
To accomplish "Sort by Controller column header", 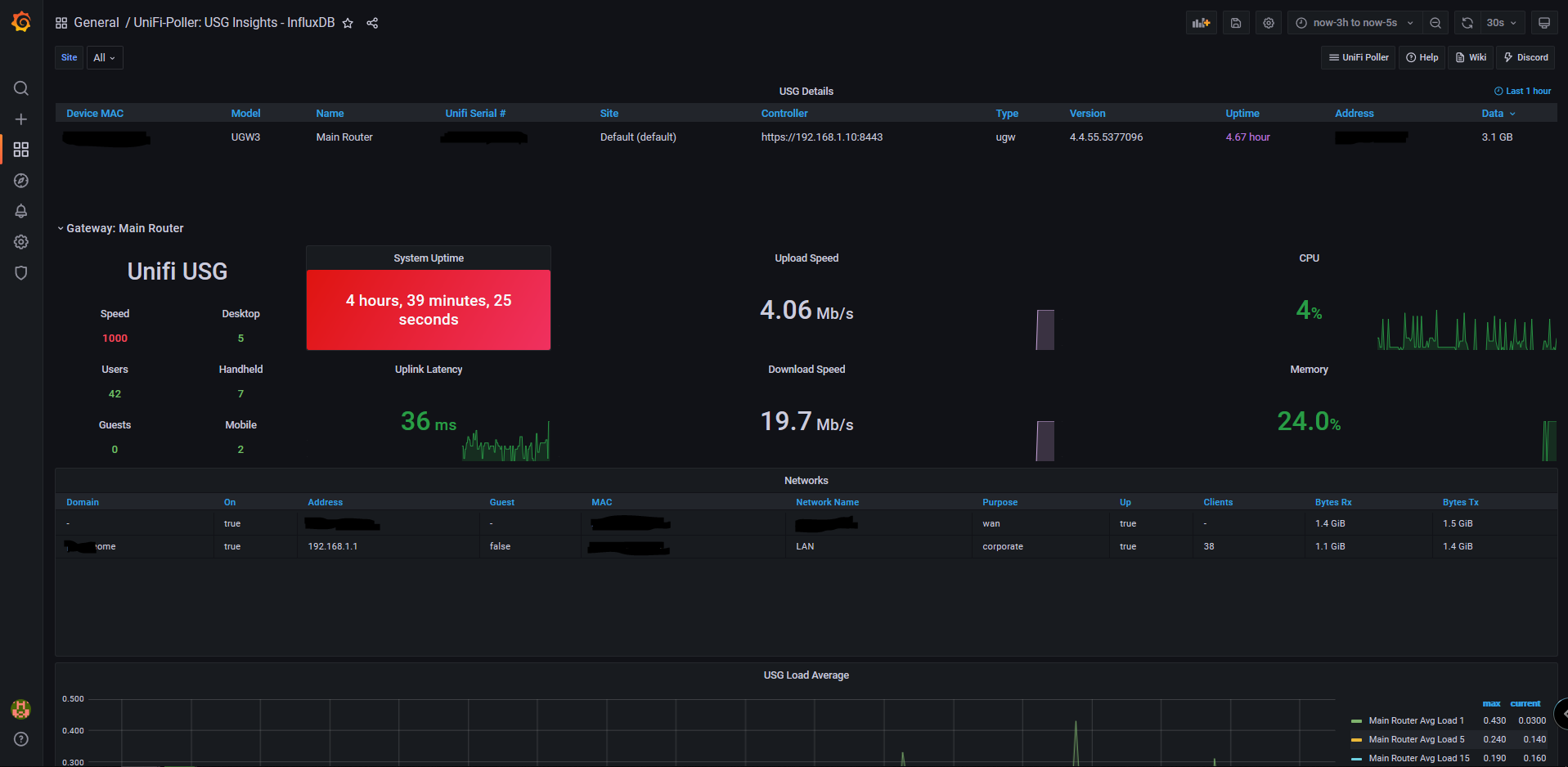I will point(784,114).
